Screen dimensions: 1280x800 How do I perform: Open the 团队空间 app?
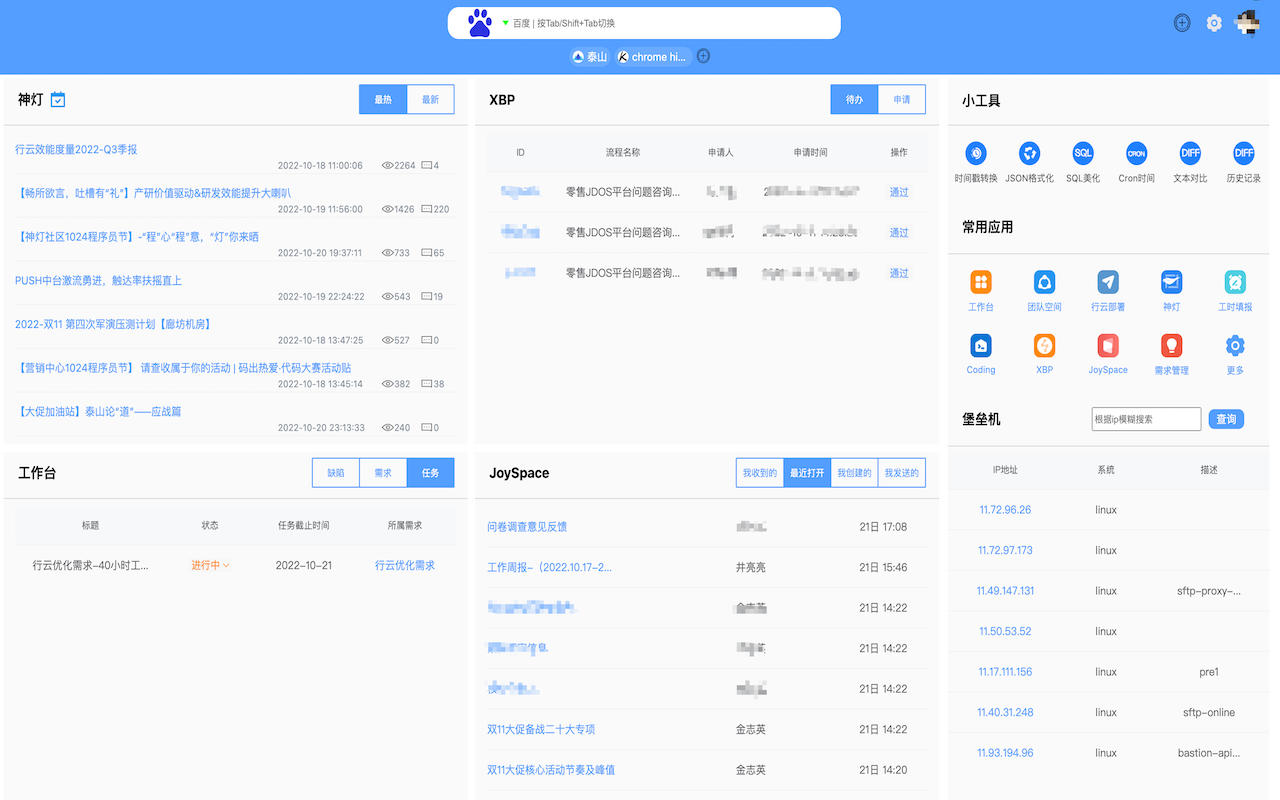[x=1044, y=290]
